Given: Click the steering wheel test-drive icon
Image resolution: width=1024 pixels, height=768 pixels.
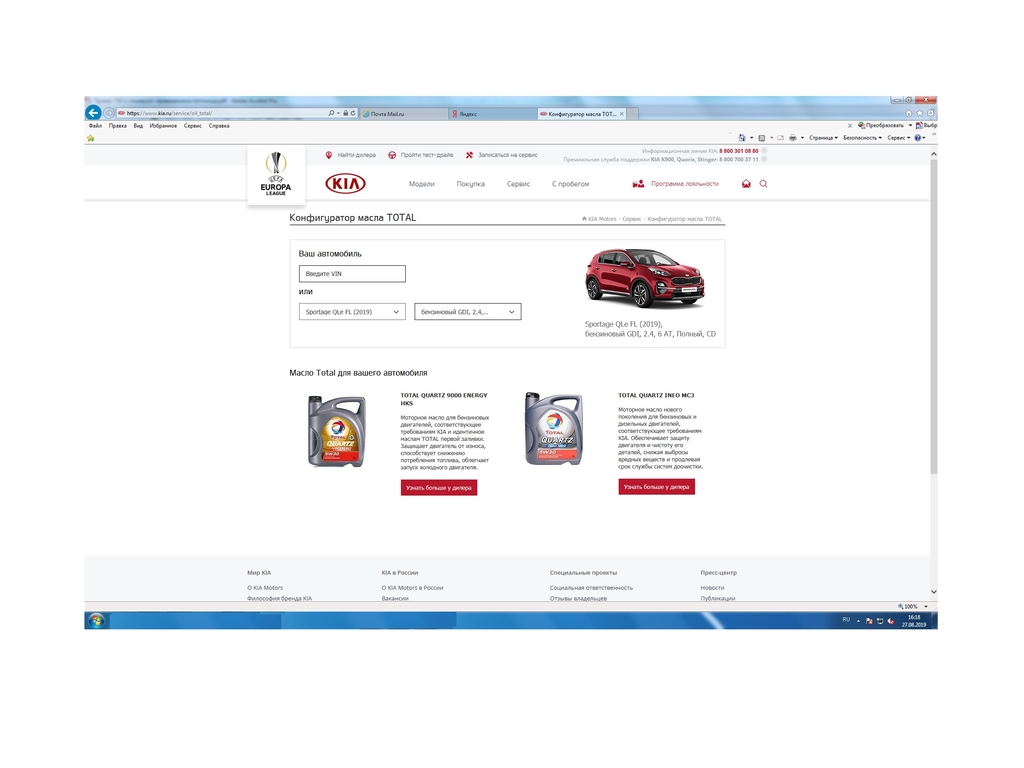Looking at the screenshot, I should pos(392,155).
